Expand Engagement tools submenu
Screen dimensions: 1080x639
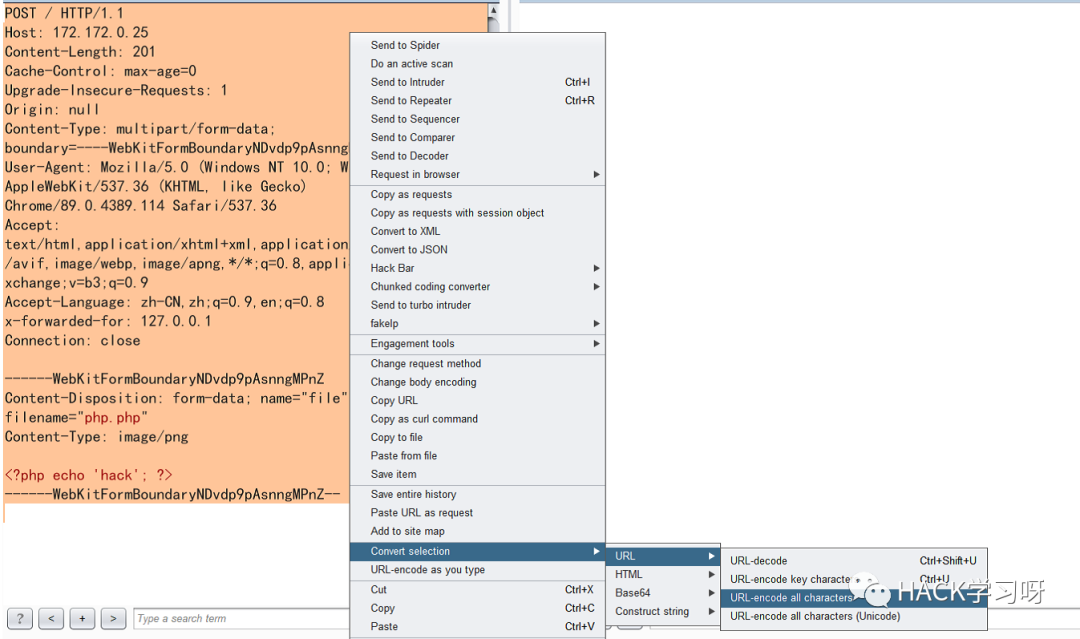click(x=477, y=344)
